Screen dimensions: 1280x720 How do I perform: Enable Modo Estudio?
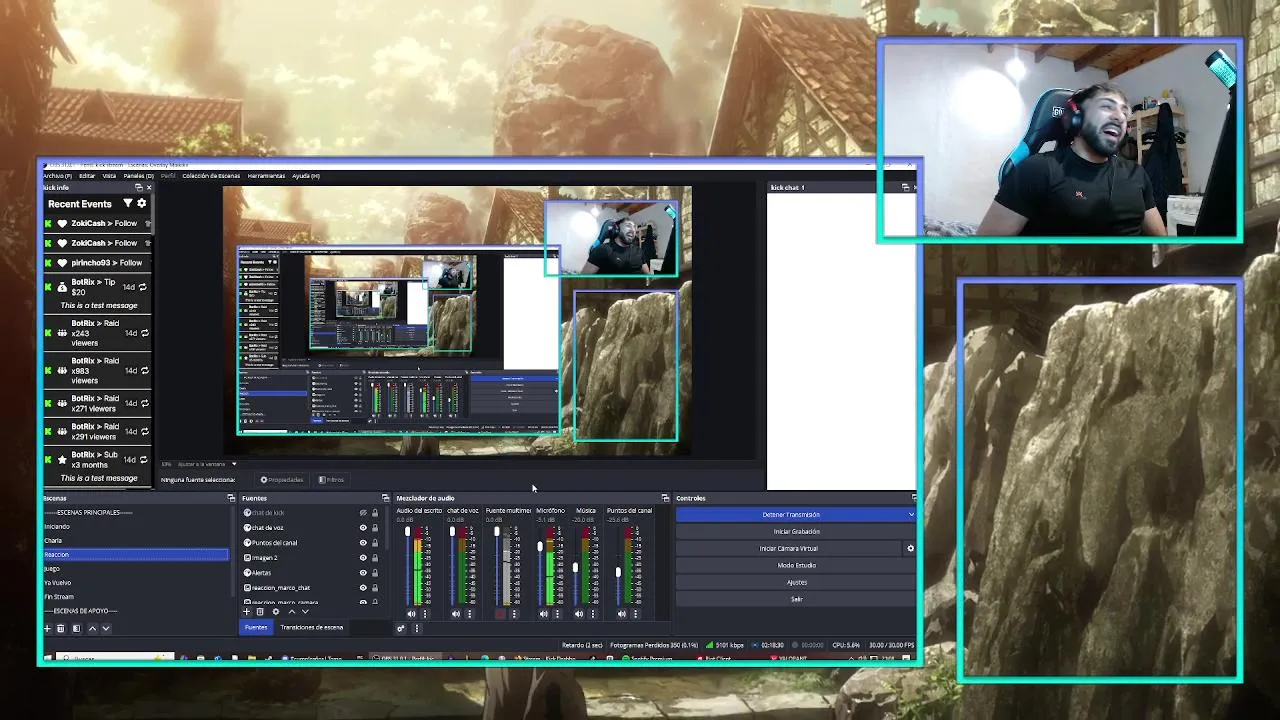(x=796, y=565)
